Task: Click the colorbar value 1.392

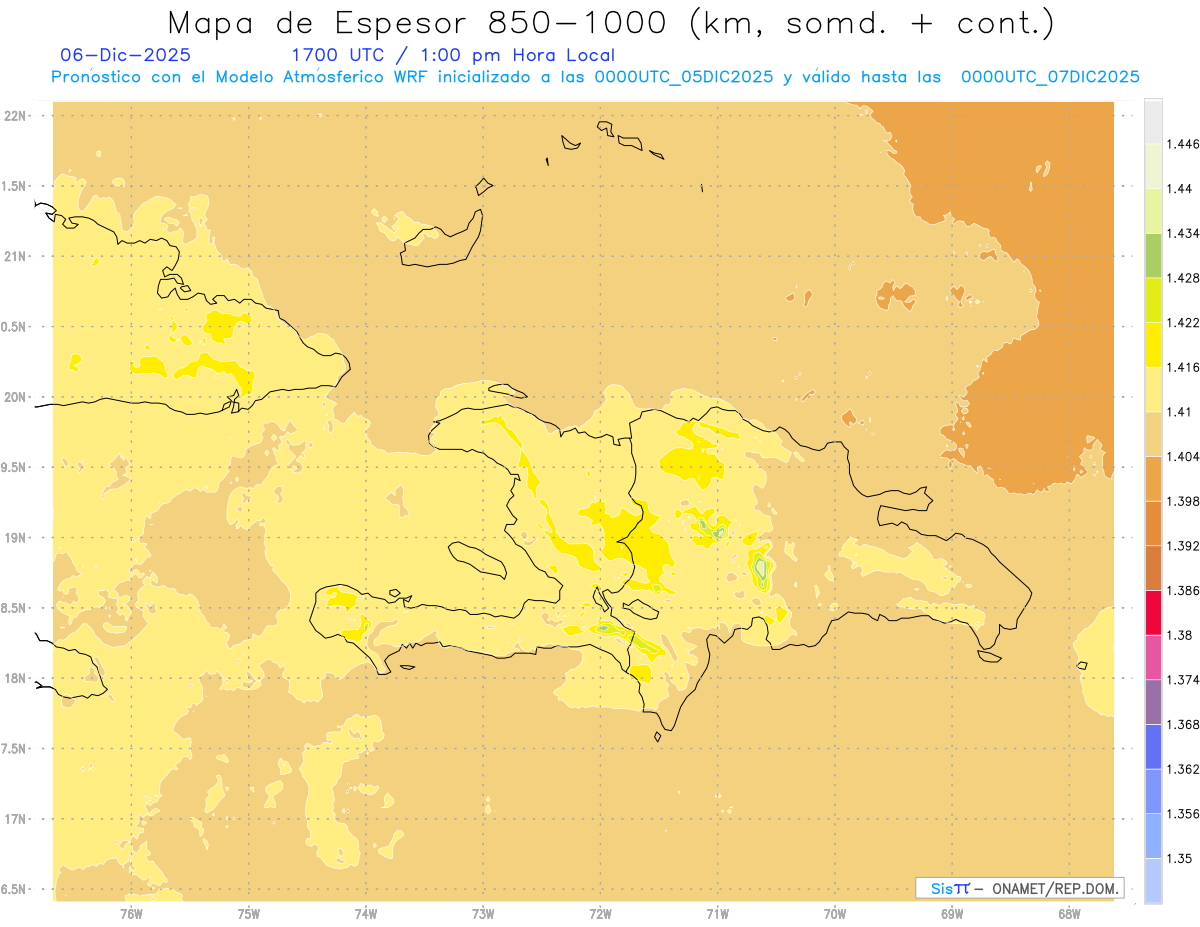Action: click(1184, 546)
